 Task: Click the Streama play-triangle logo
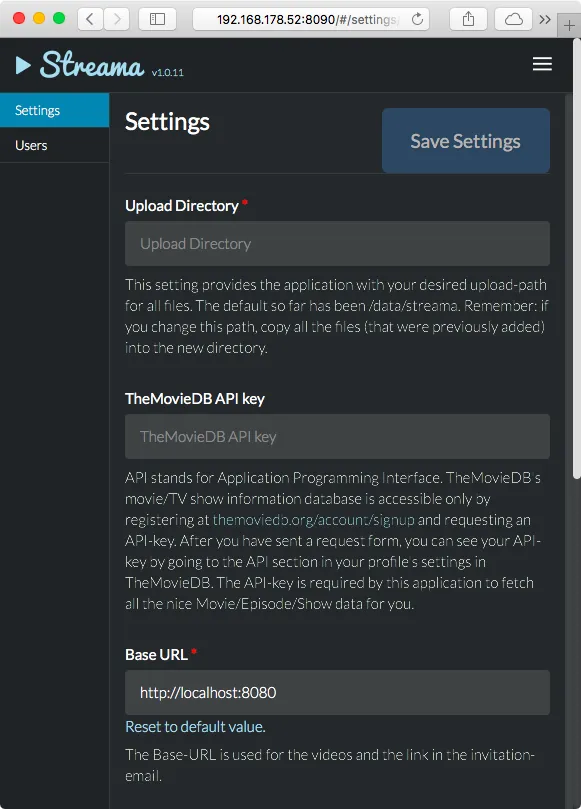[24, 64]
